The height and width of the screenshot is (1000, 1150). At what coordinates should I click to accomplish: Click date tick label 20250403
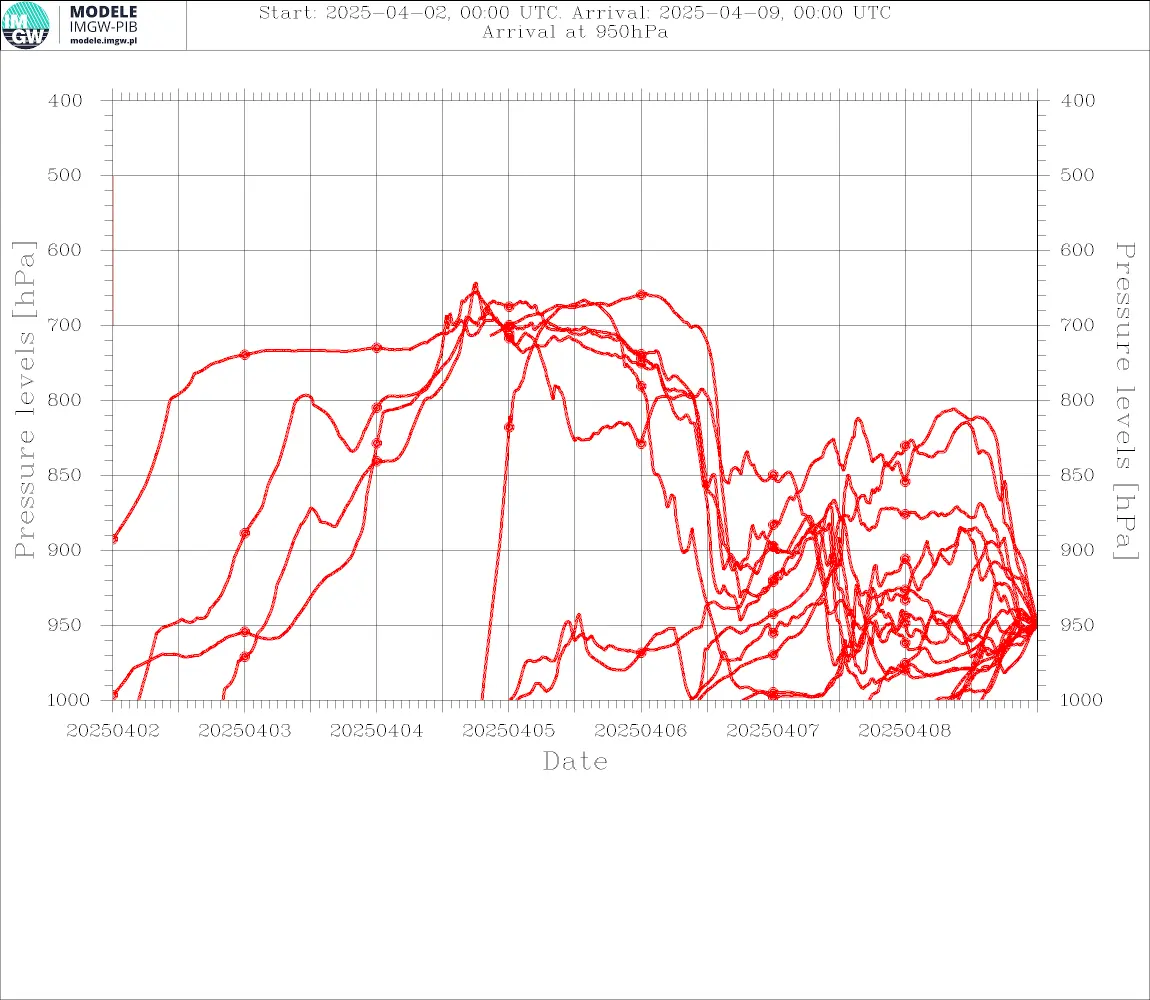tap(245, 731)
